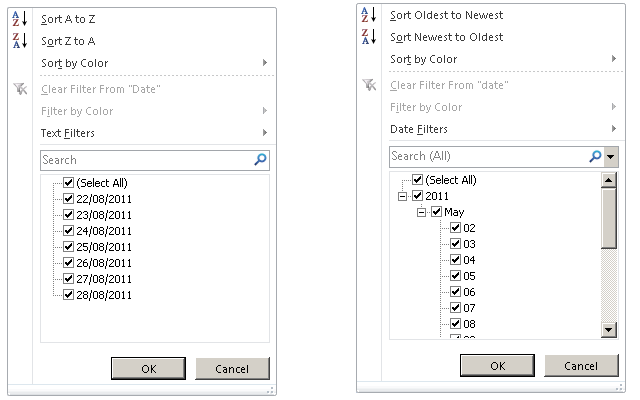
Task: Uncheck the 24/08/2011 checkbox
Action: (x=68, y=231)
